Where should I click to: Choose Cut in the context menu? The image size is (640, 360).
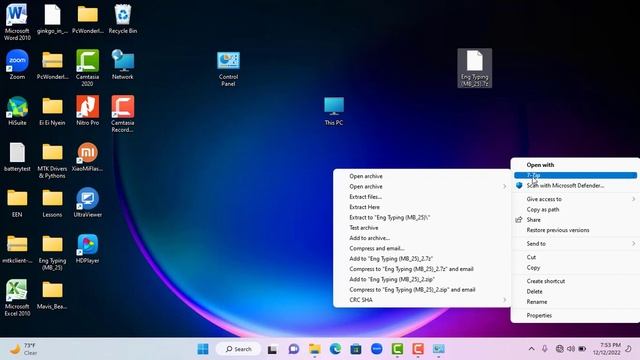[575, 257]
